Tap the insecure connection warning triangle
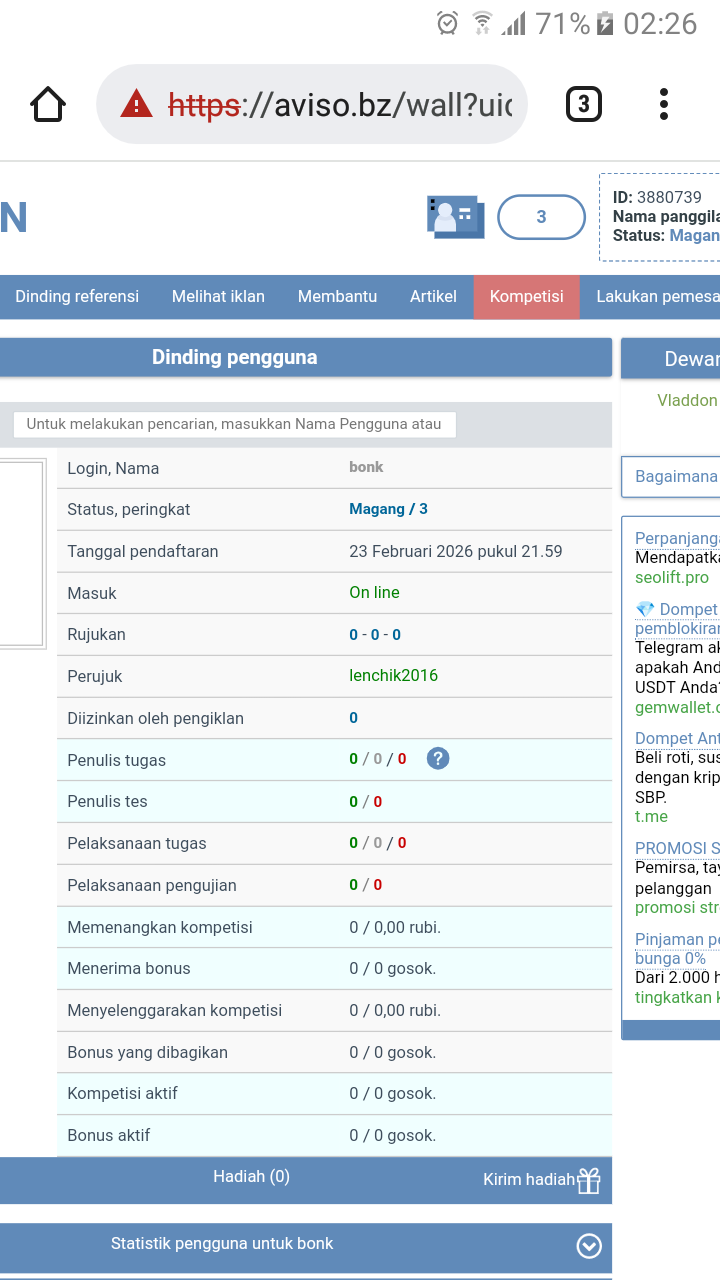The height and width of the screenshot is (1280, 720). pyautogui.click(x=136, y=104)
